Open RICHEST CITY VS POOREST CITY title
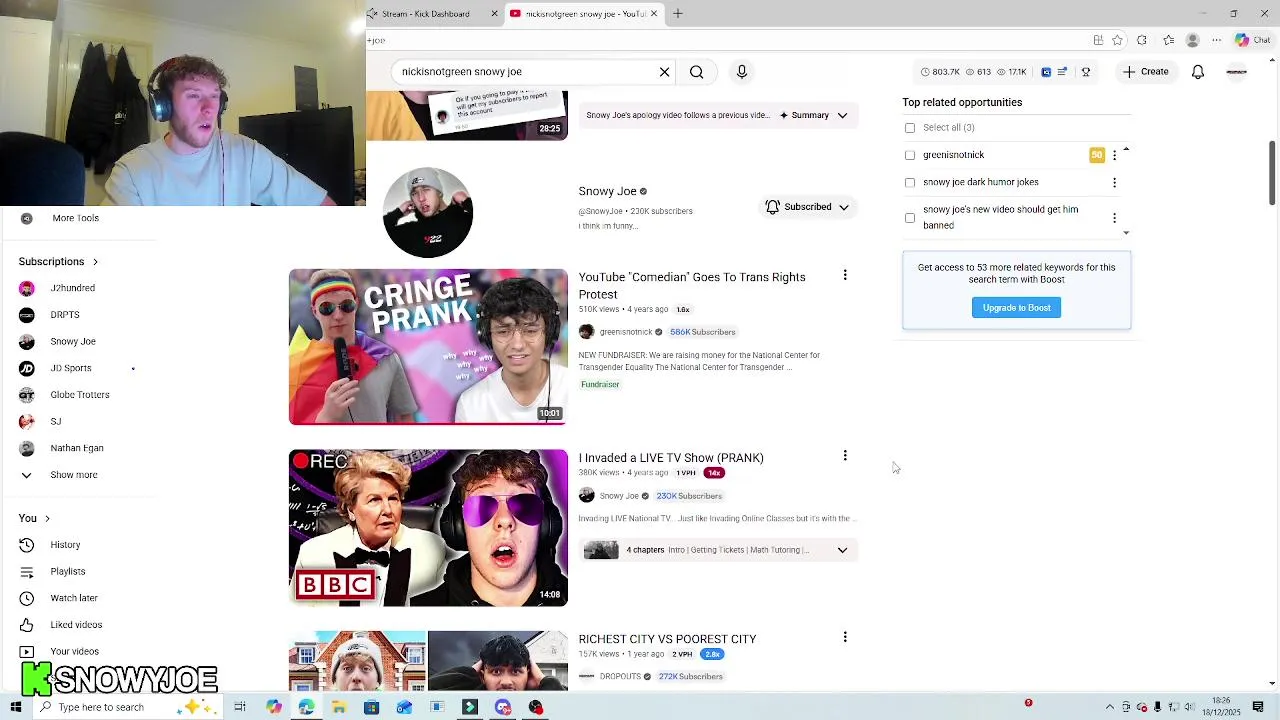Image resolution: width=1280 pixels, height=720 pixels. click(667, 639)
